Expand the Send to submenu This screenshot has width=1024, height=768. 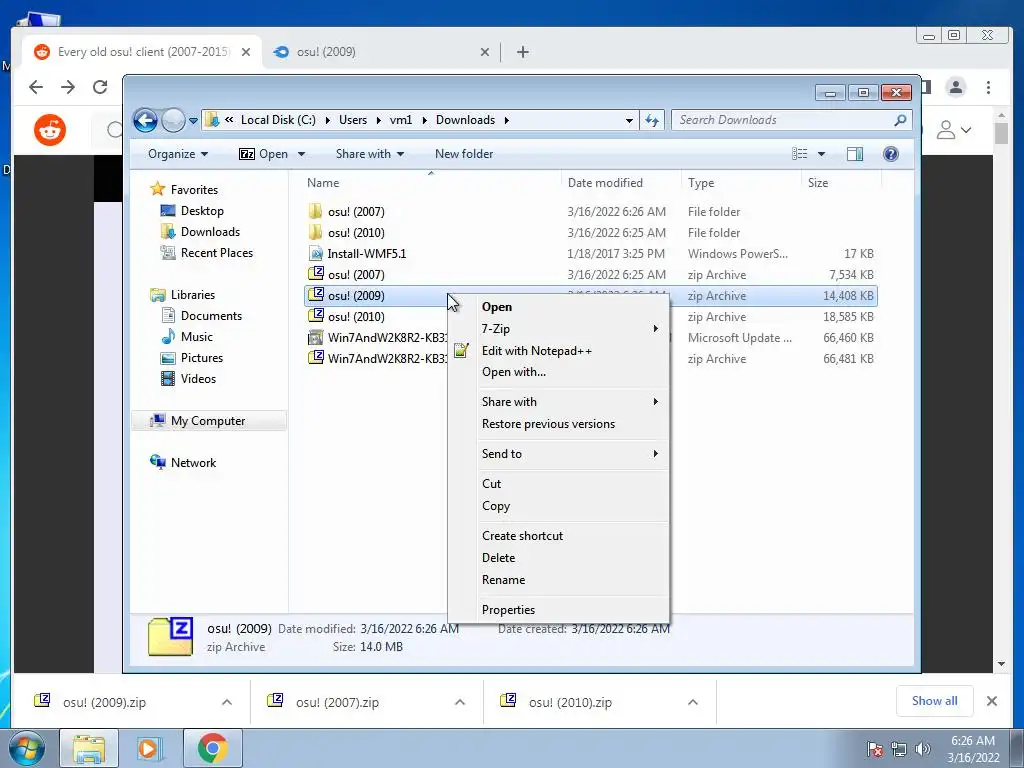[558, 454]
